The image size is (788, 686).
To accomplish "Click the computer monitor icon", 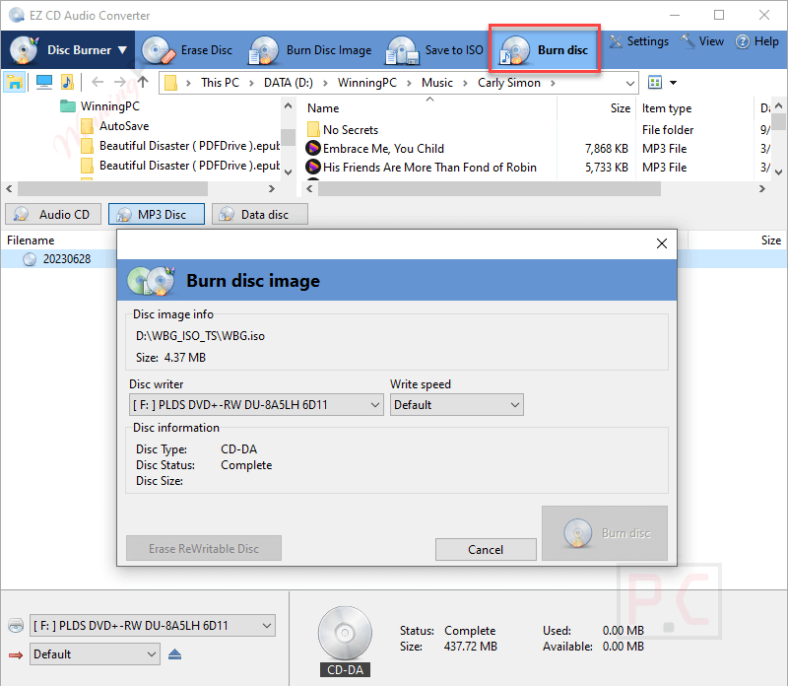I will pos(44,82).
